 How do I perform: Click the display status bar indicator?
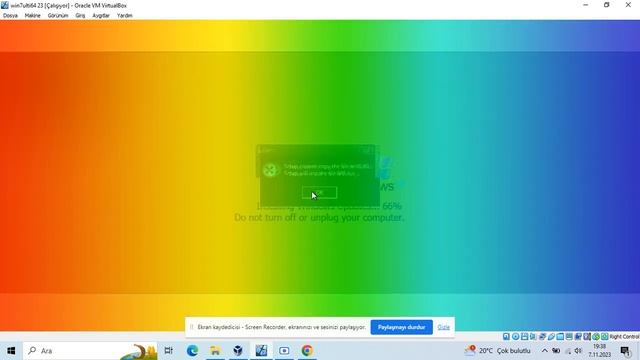(569, 337)
